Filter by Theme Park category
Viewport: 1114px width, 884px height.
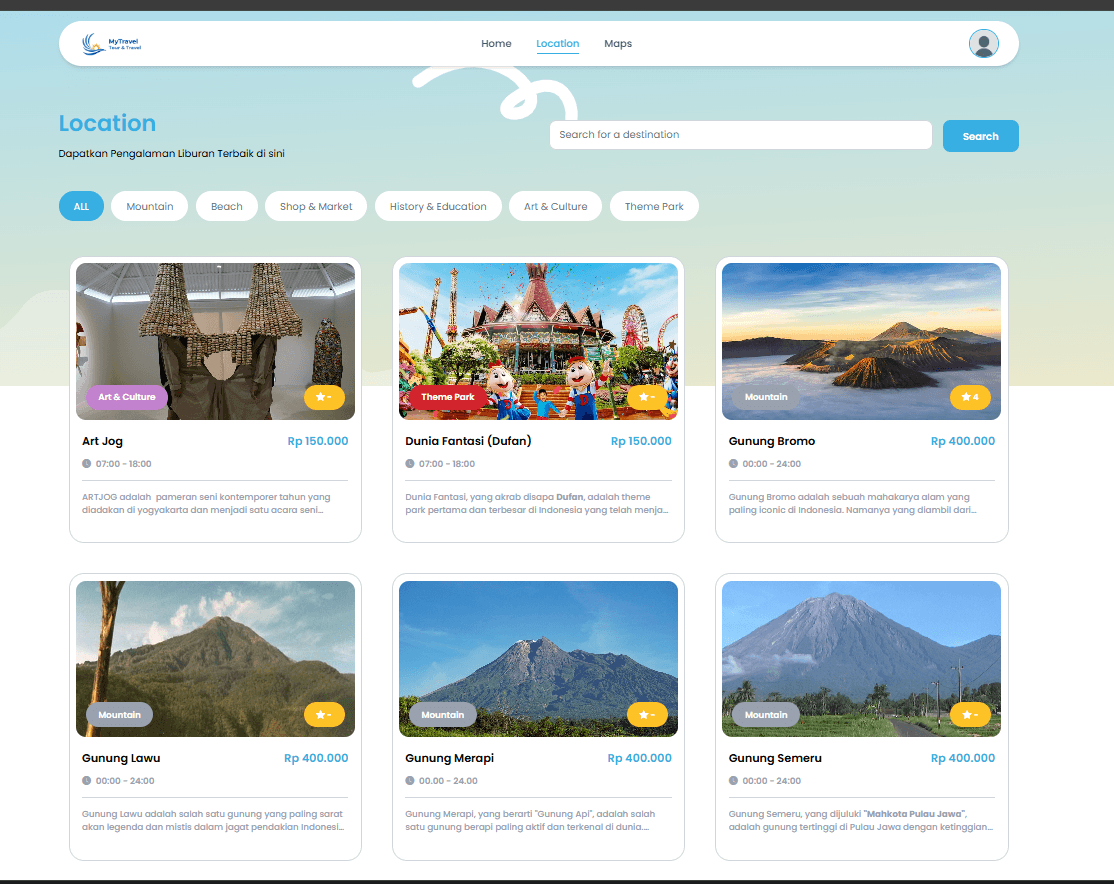tap(654, 206)
